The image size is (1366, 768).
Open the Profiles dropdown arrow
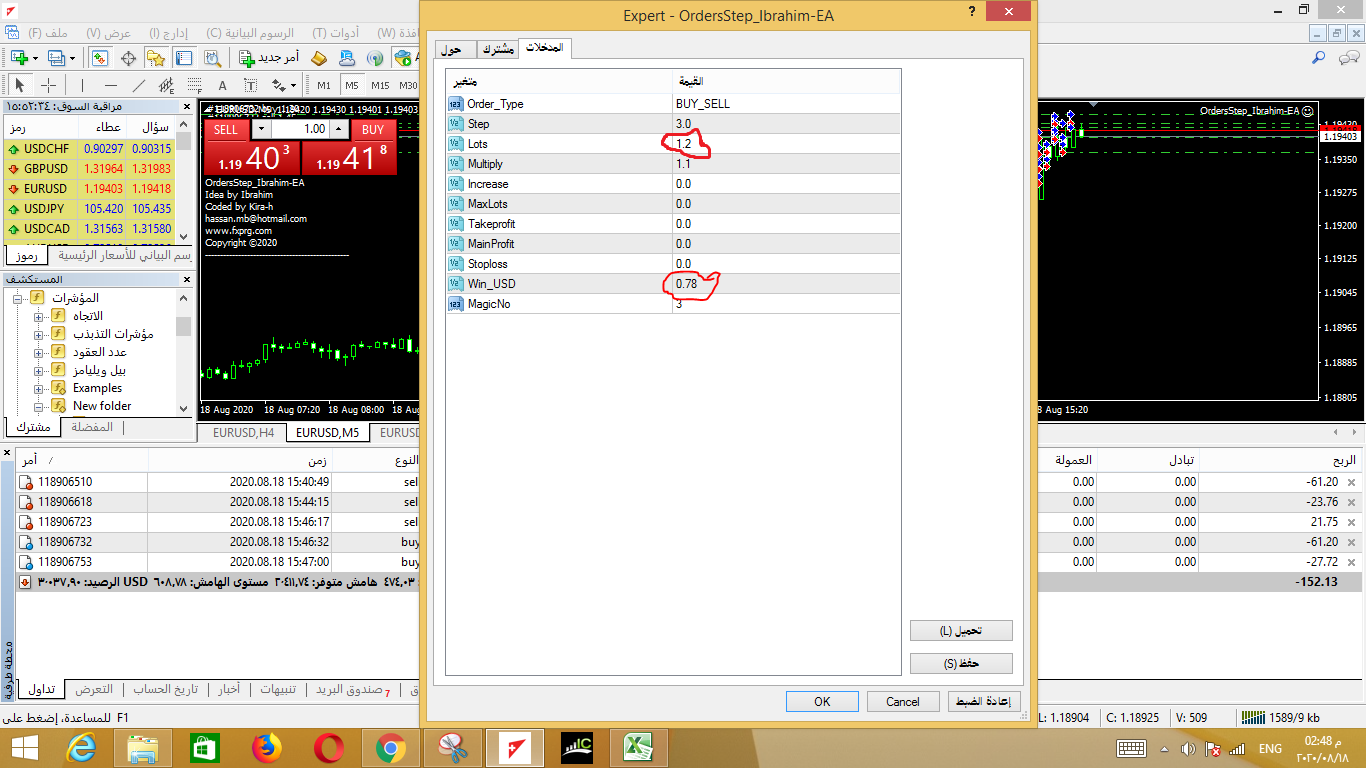point(71,58)
